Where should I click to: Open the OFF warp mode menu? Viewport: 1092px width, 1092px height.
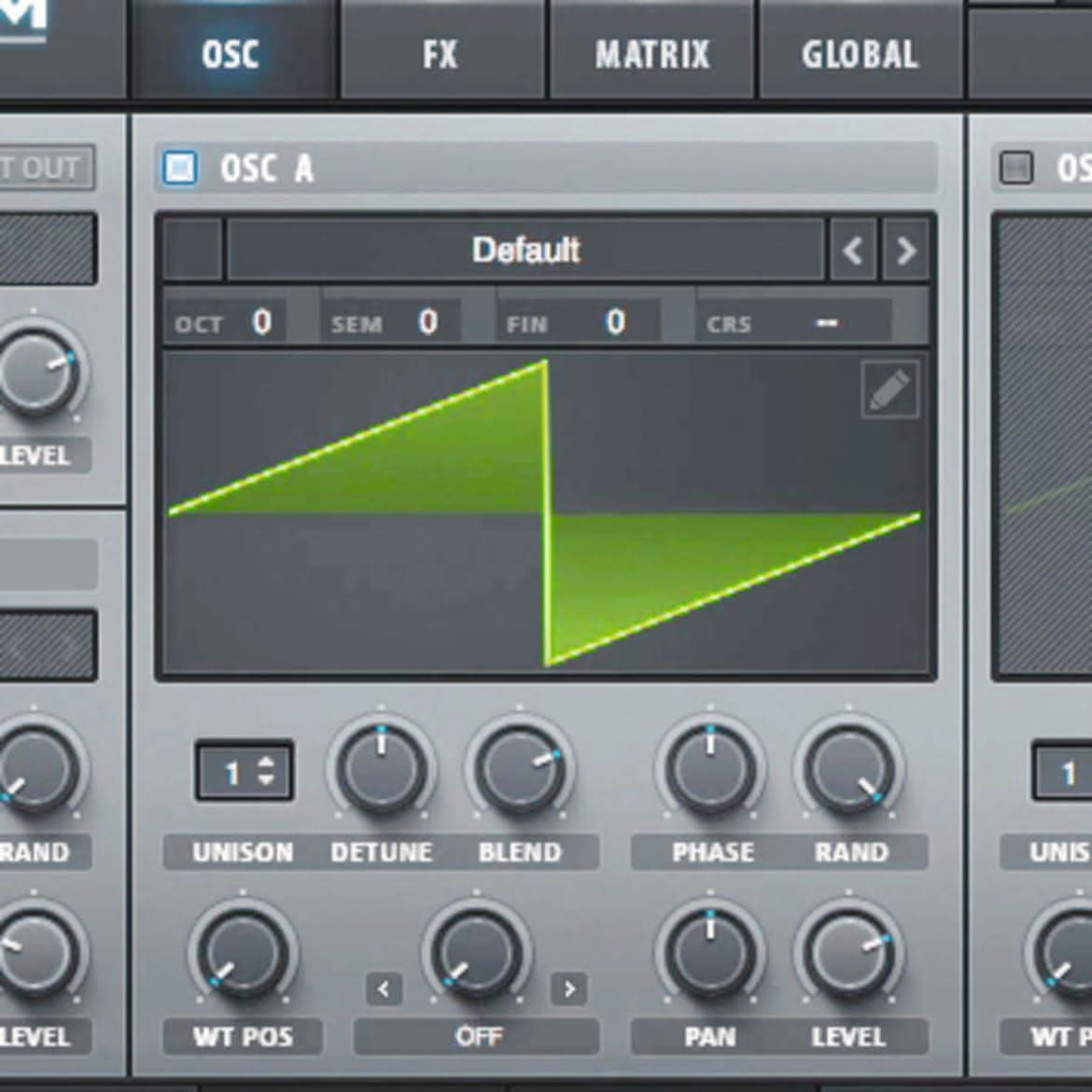click(476, 1036)
